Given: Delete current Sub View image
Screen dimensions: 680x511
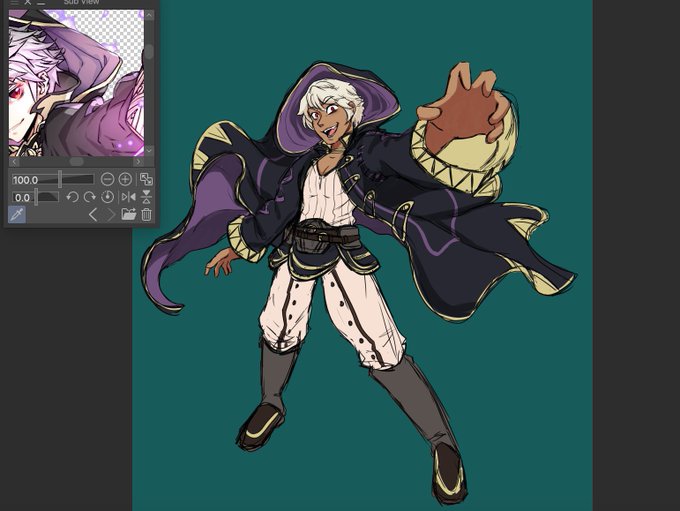Looking at the screenshot, I should pyautogui.click(x=147, y=214).
